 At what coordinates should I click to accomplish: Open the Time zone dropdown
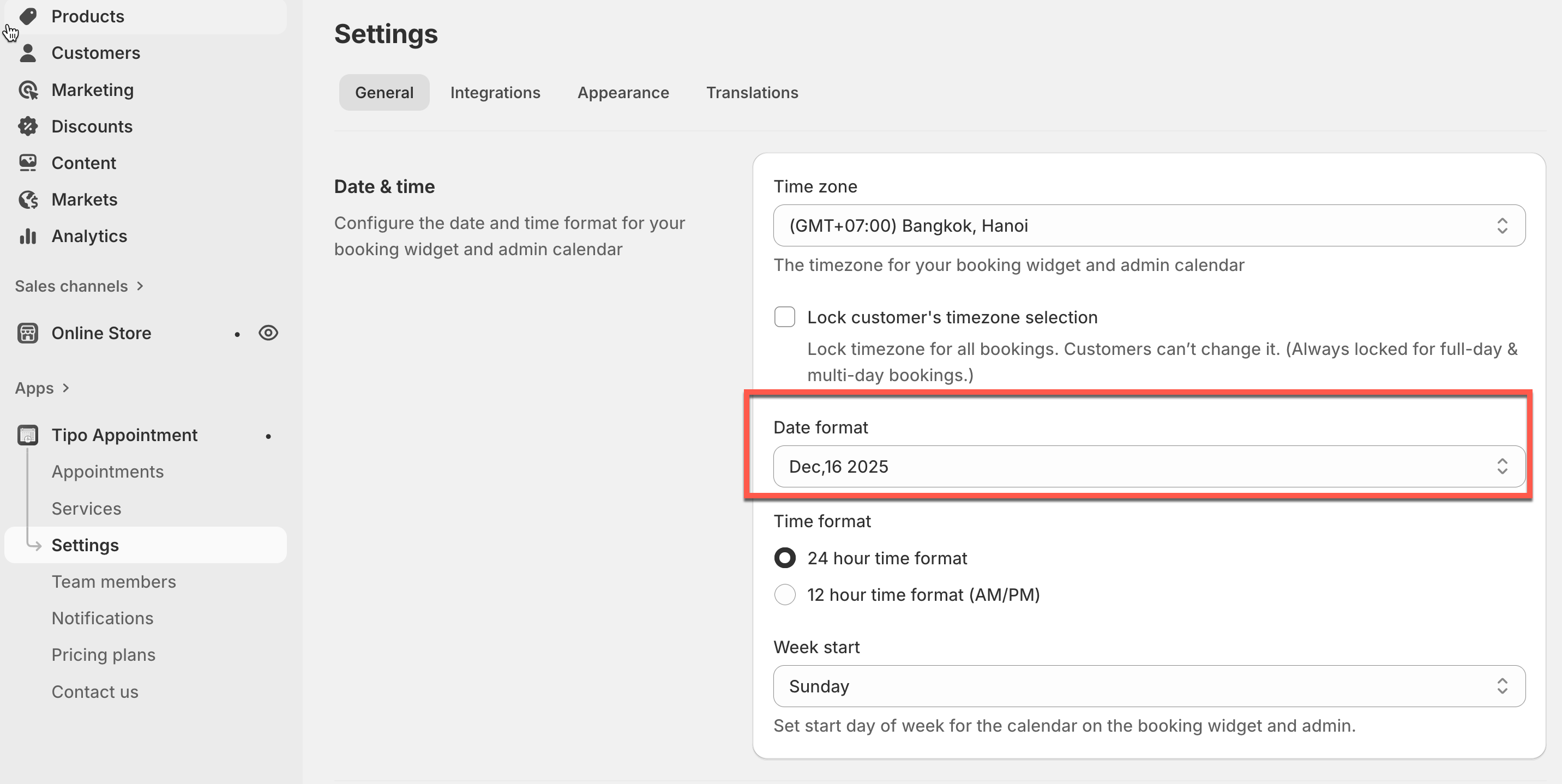click(x=1149, y=226)
